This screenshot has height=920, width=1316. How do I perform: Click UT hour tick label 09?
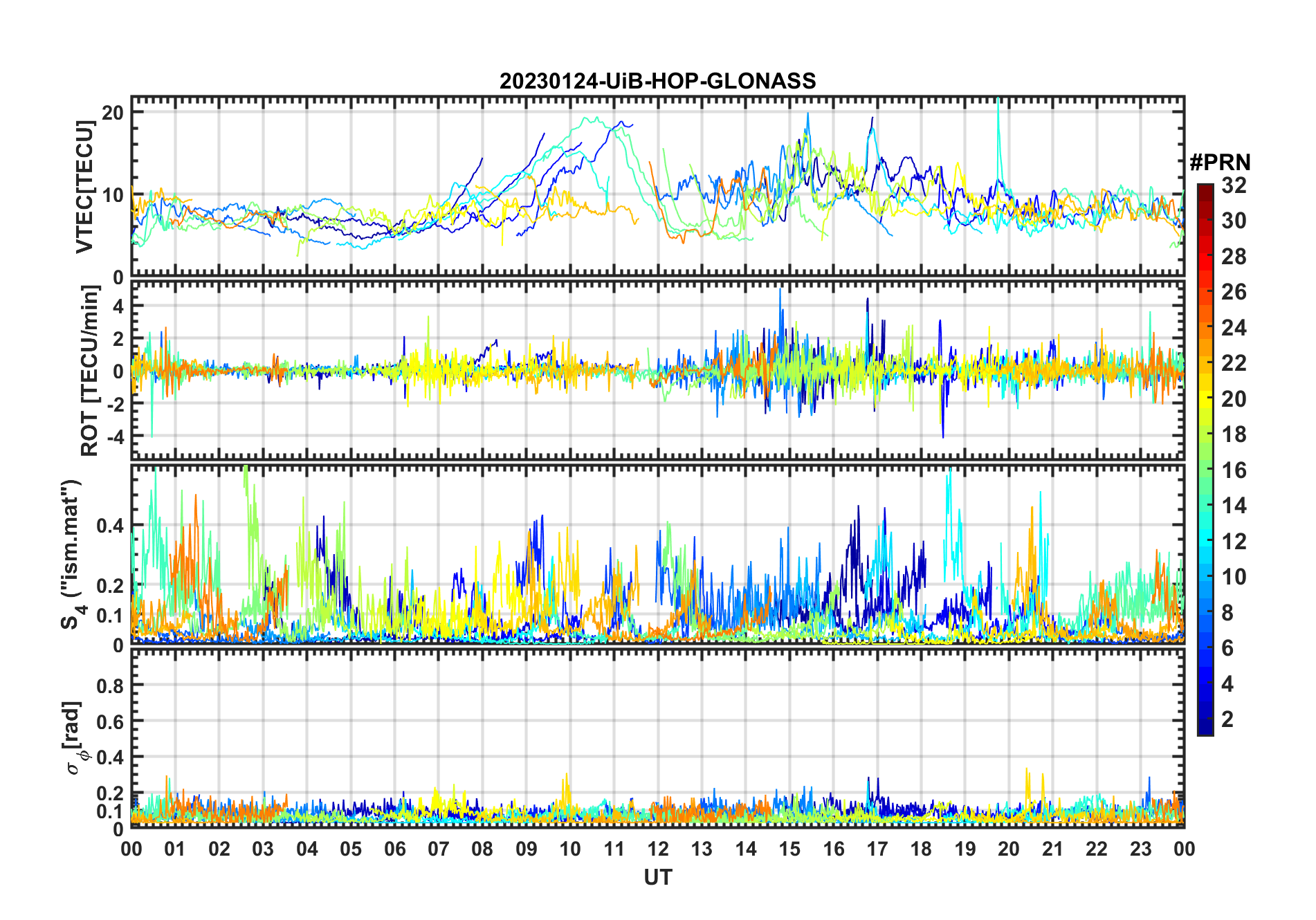click(527, 849)
